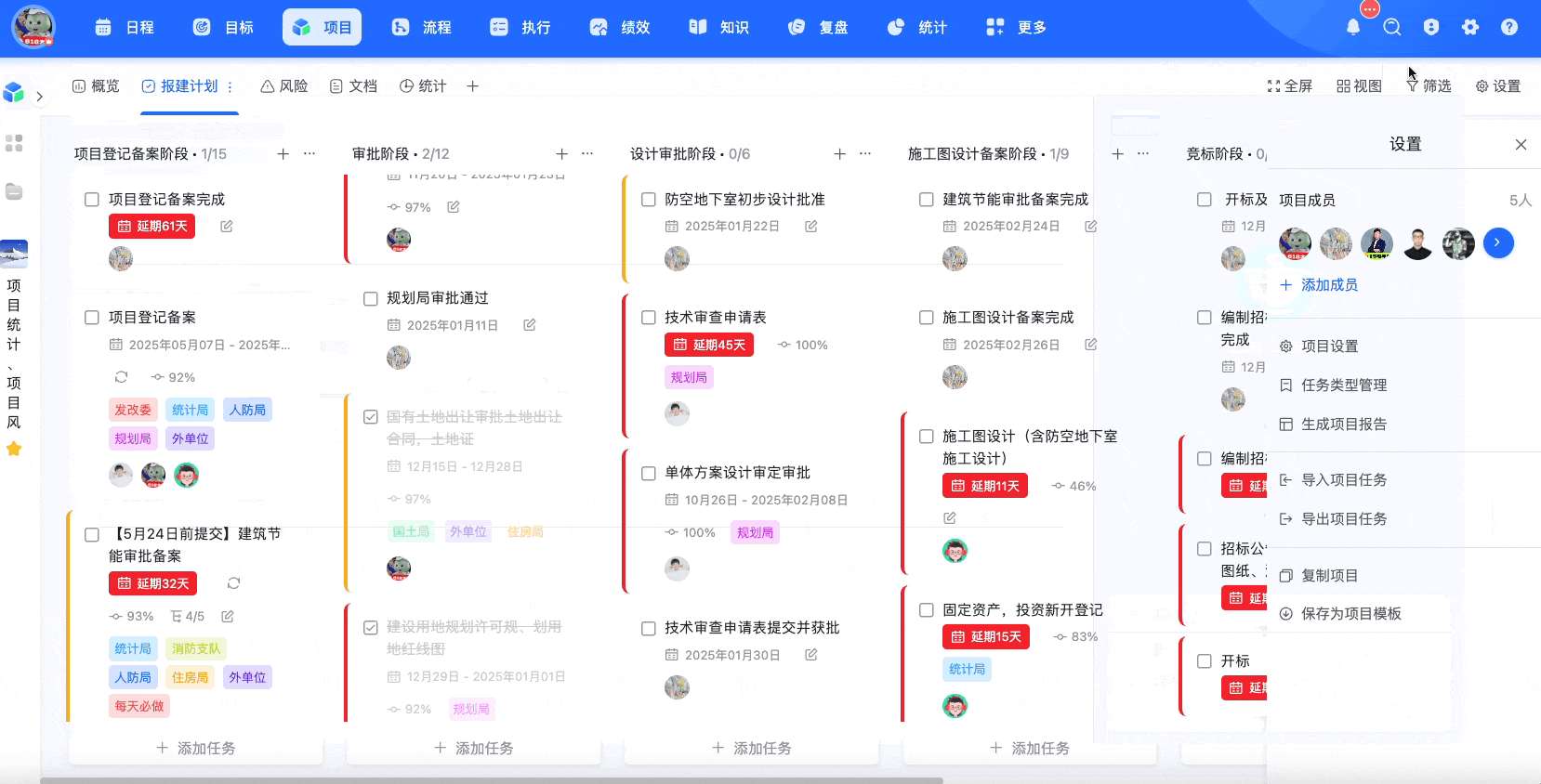Edit icon on 防空地下室初步设计批准 card
The image size is (1541, 784).
point(811,227)
